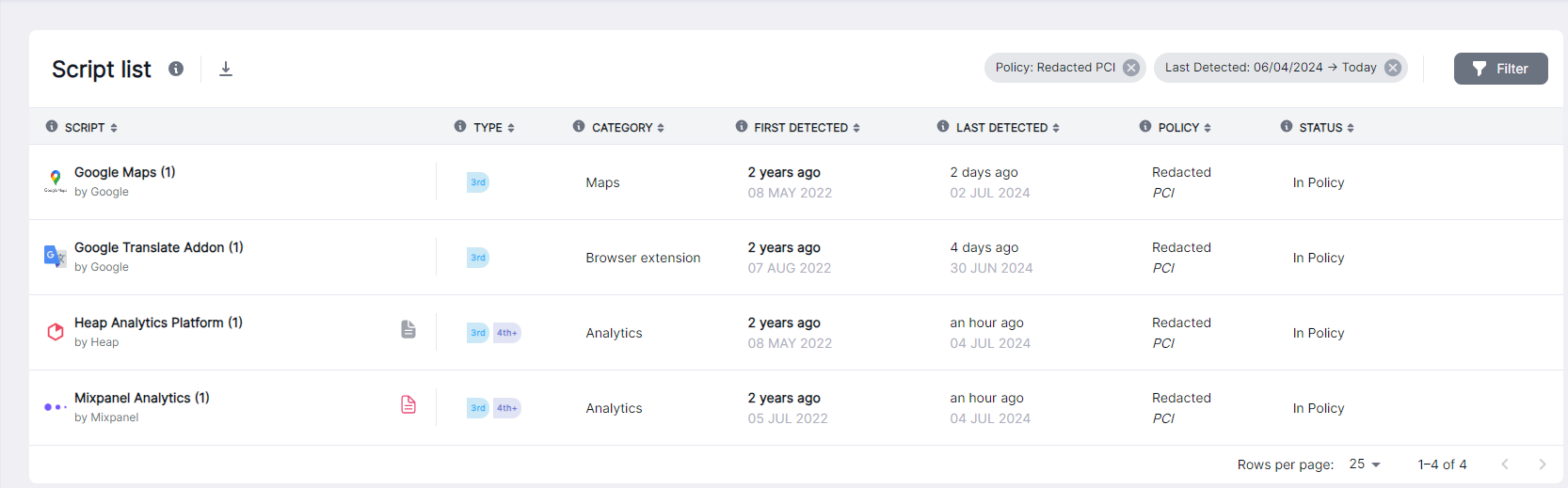Click the 3rd badge in Heap Analytics row
1568x488 pixels.
coord(478,333)
